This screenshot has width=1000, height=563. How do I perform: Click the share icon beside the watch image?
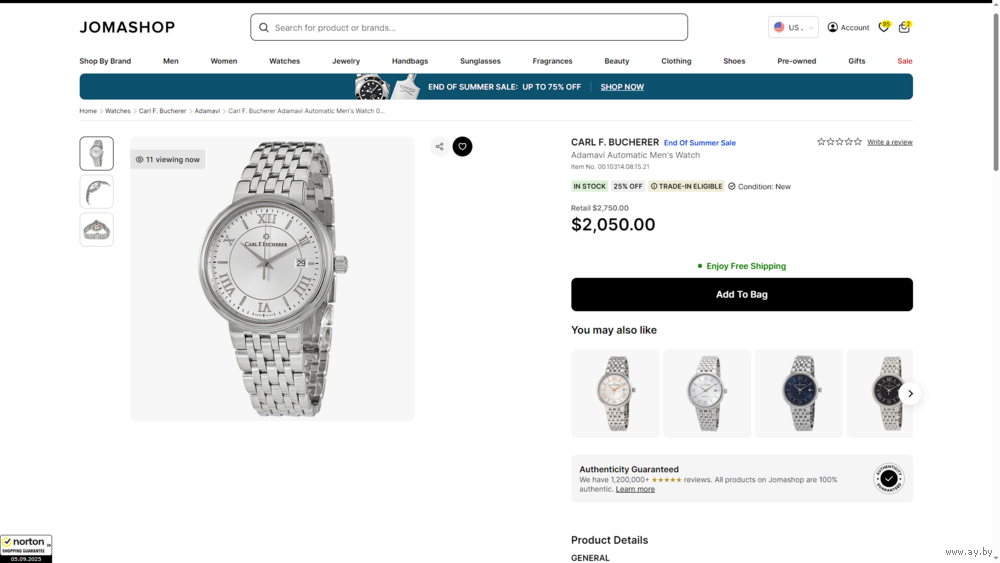(439, 147)
